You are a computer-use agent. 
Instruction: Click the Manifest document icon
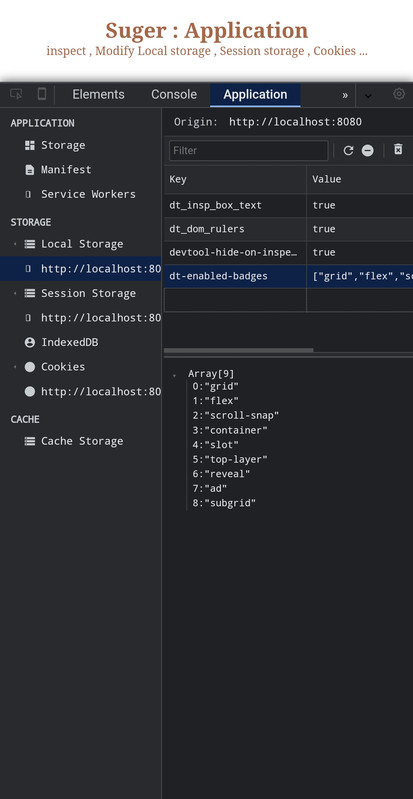30,170
